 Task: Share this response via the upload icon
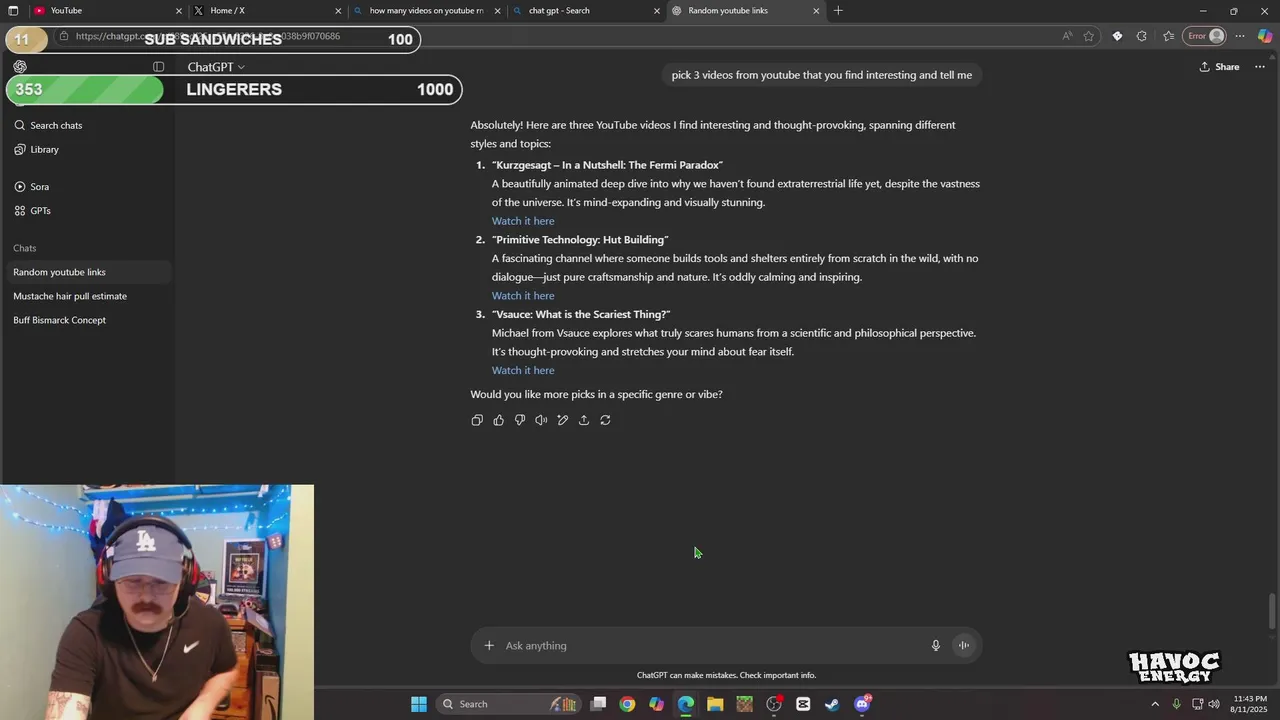[x=584, y=420]
